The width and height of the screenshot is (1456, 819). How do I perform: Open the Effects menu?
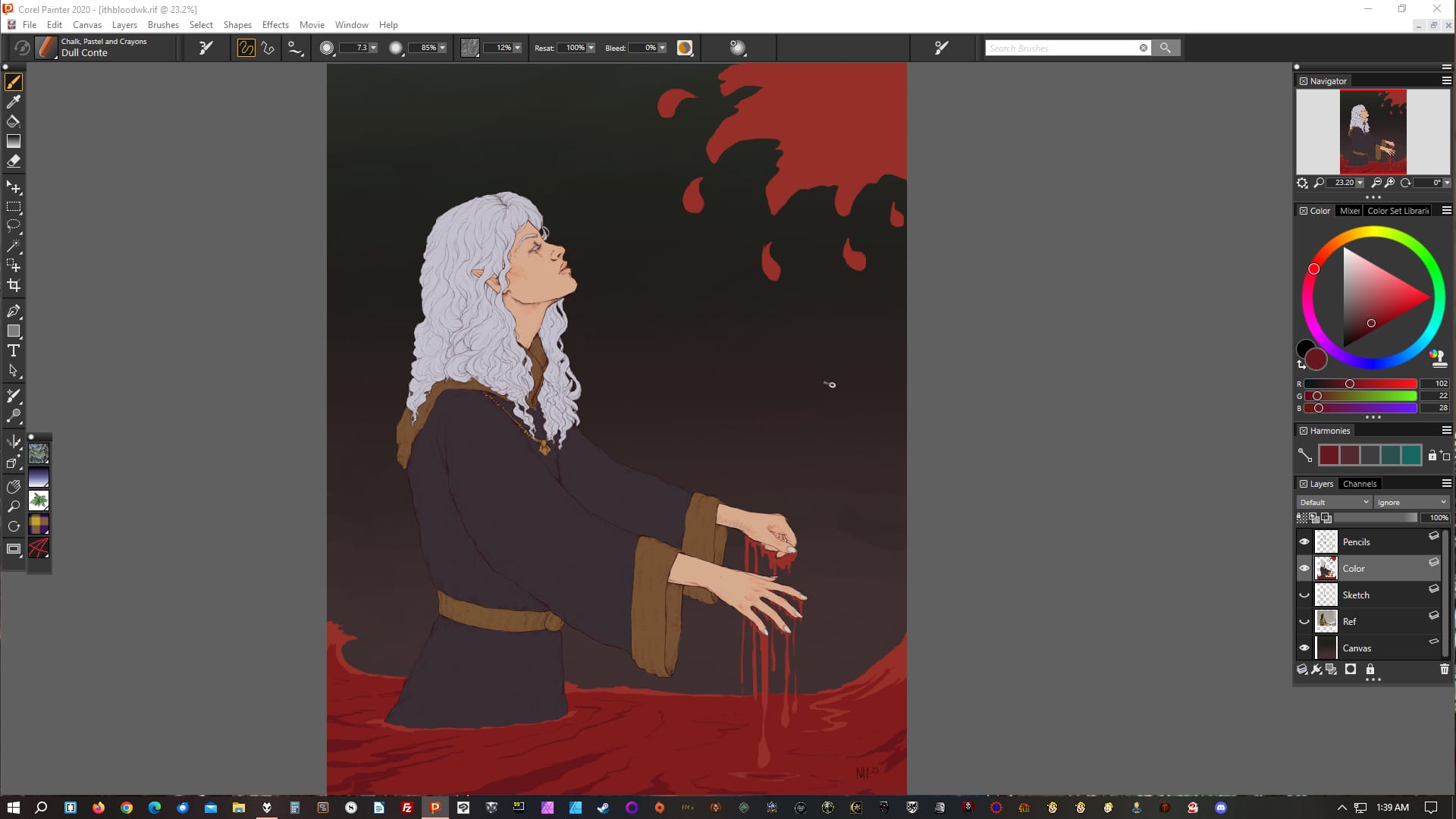click(275, 25)
